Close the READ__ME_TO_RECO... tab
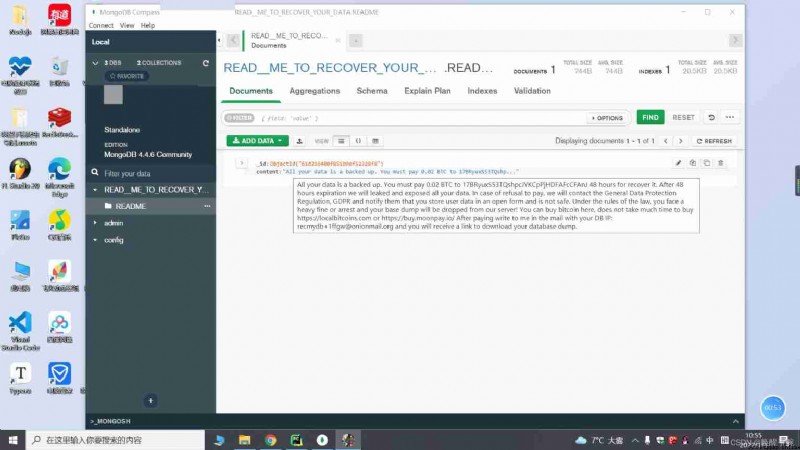Image resolution: width=800 pixels, height=450 pixels. pyautogui.click(x=338, y=40)
